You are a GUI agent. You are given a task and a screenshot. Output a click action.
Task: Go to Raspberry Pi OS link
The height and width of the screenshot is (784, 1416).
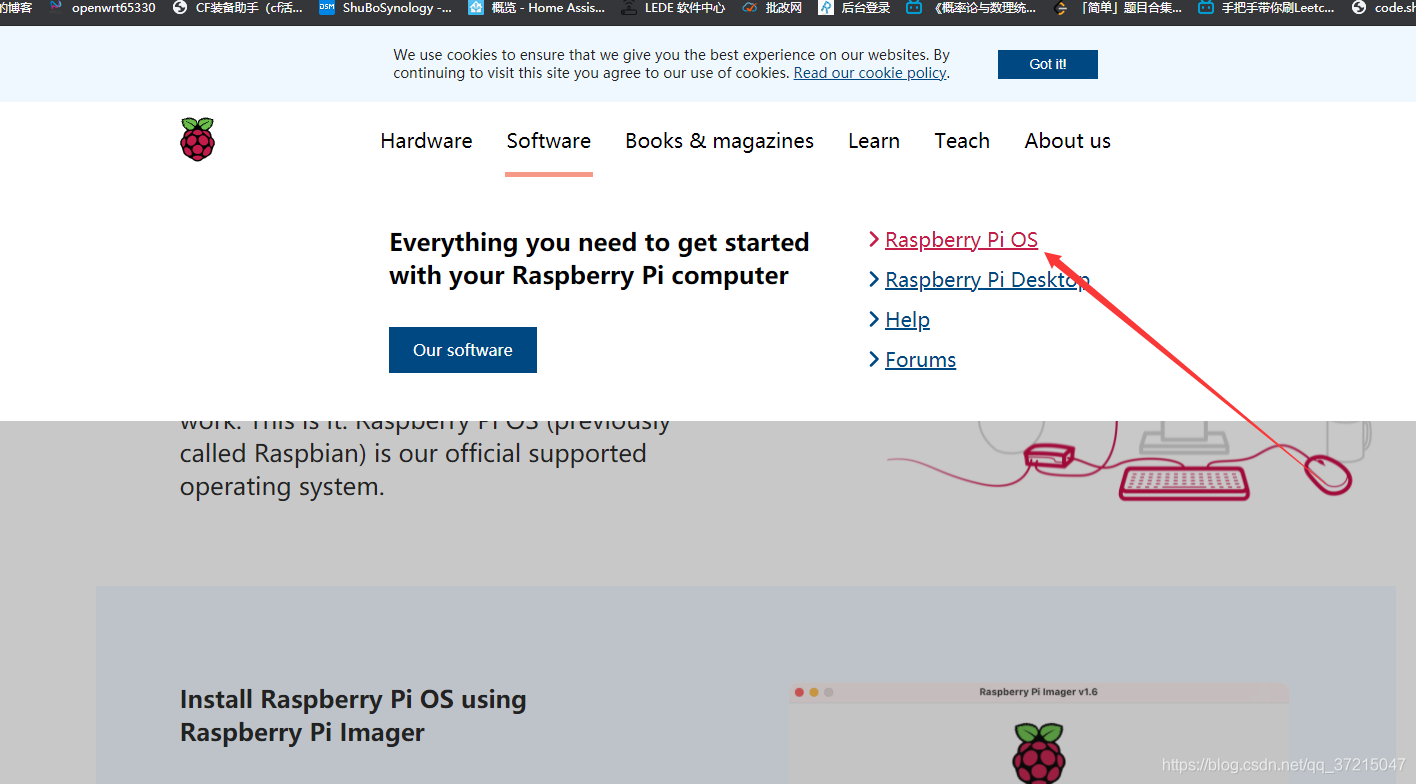962,240
